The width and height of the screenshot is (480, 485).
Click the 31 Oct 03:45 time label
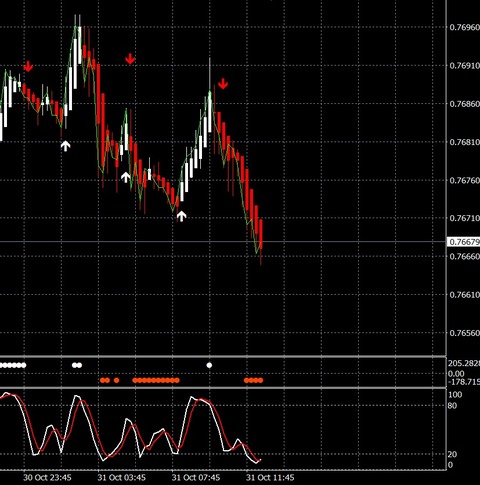tap(121, 477)
